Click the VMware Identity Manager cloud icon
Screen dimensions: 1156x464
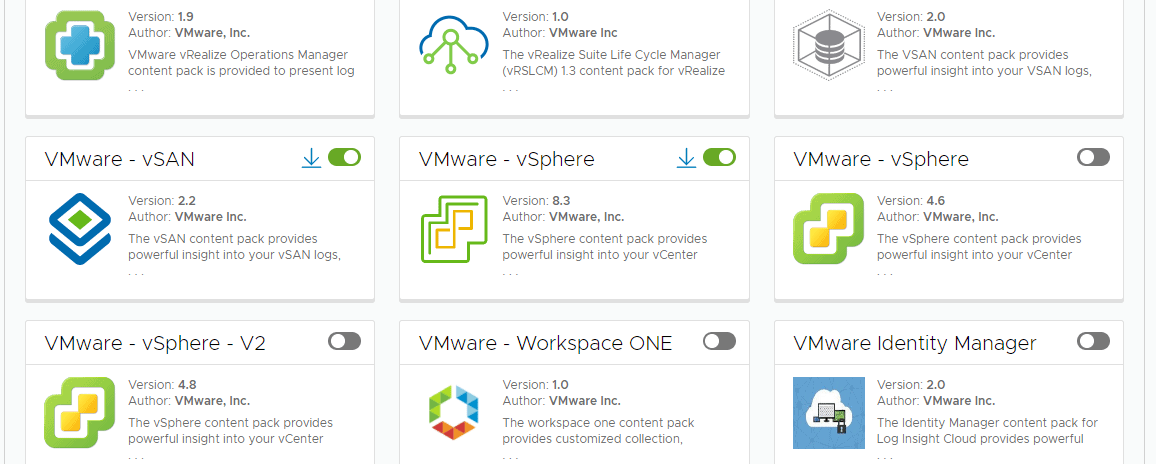tap(829, 413)
